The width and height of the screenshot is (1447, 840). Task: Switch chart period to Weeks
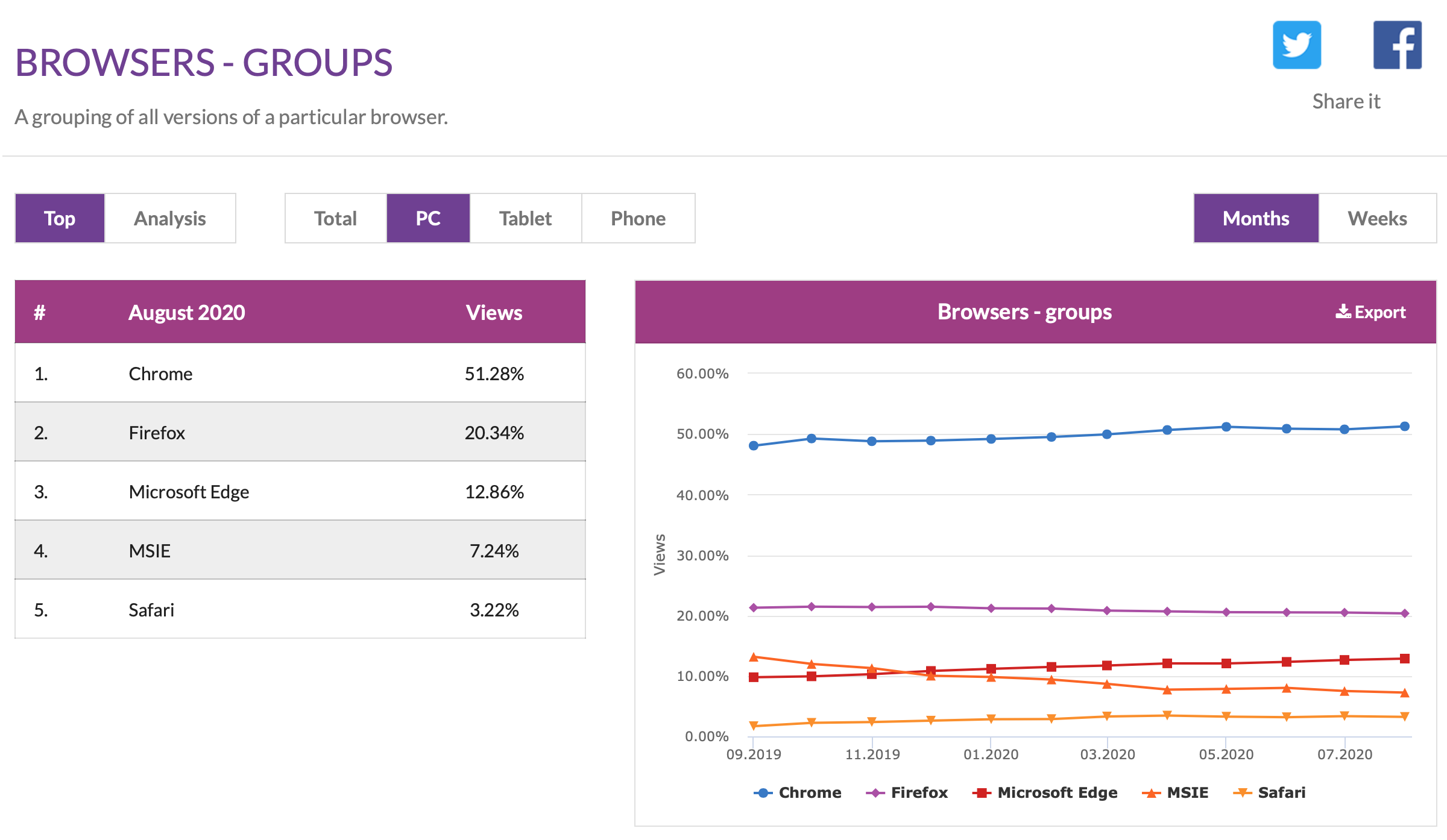[x=1377, y=218]
